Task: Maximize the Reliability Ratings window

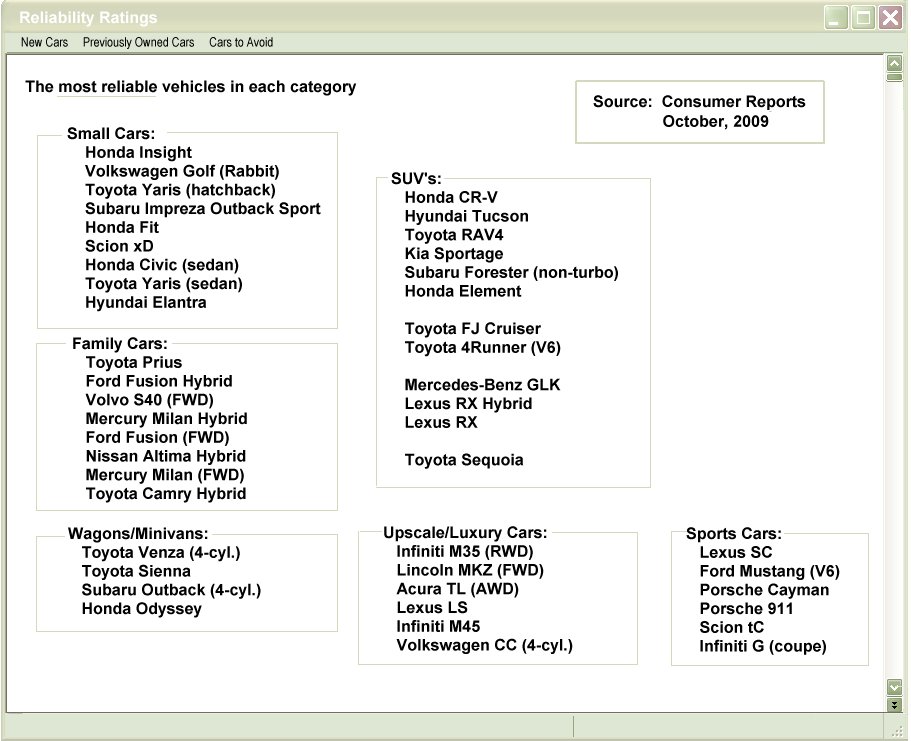Action: click(862, 17)
